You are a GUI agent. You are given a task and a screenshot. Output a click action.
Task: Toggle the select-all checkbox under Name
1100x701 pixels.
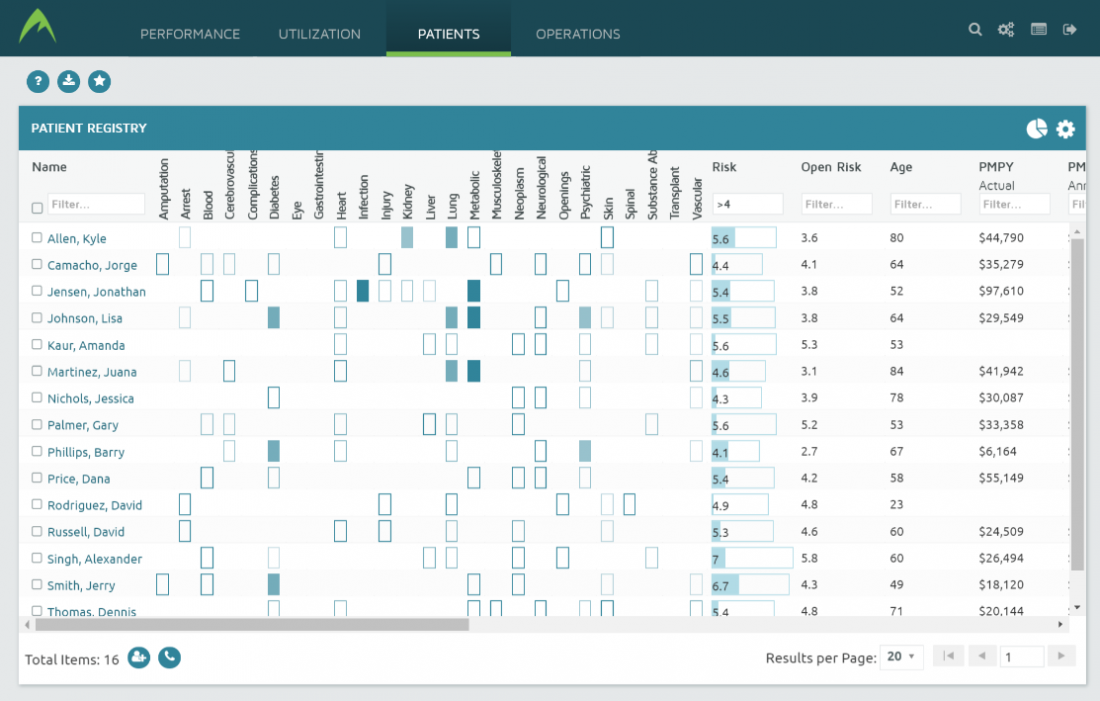coord(37,208)
